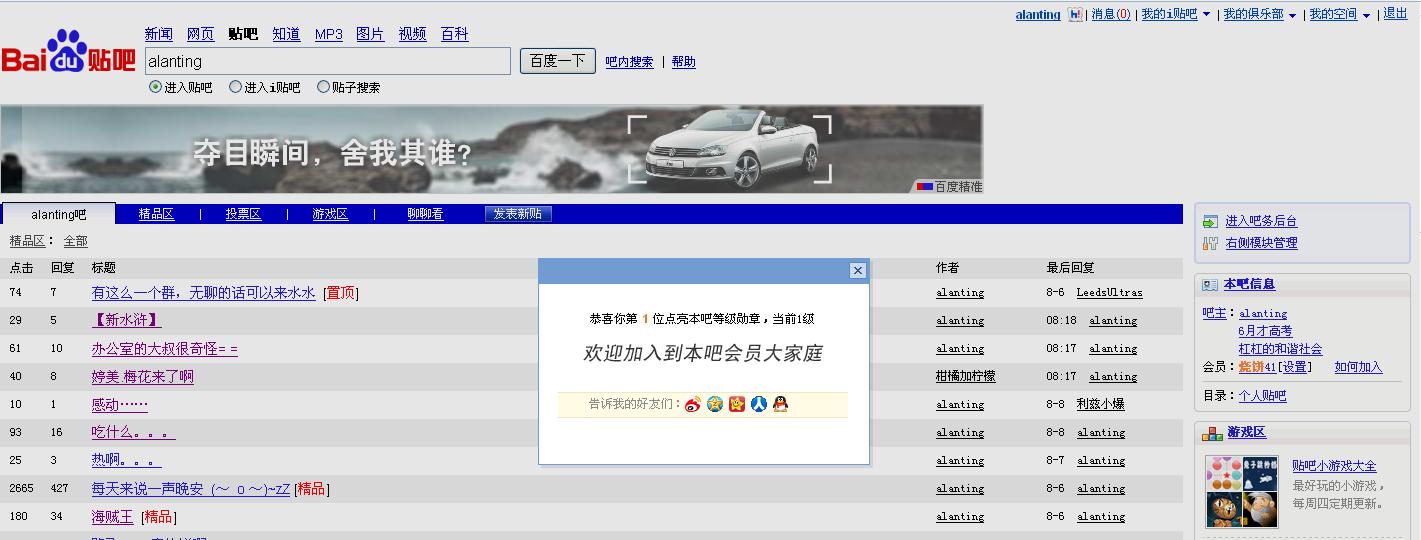Open the 新闻 top navigation link
This screenshot has width=1421, height=540.
[158, 34]
